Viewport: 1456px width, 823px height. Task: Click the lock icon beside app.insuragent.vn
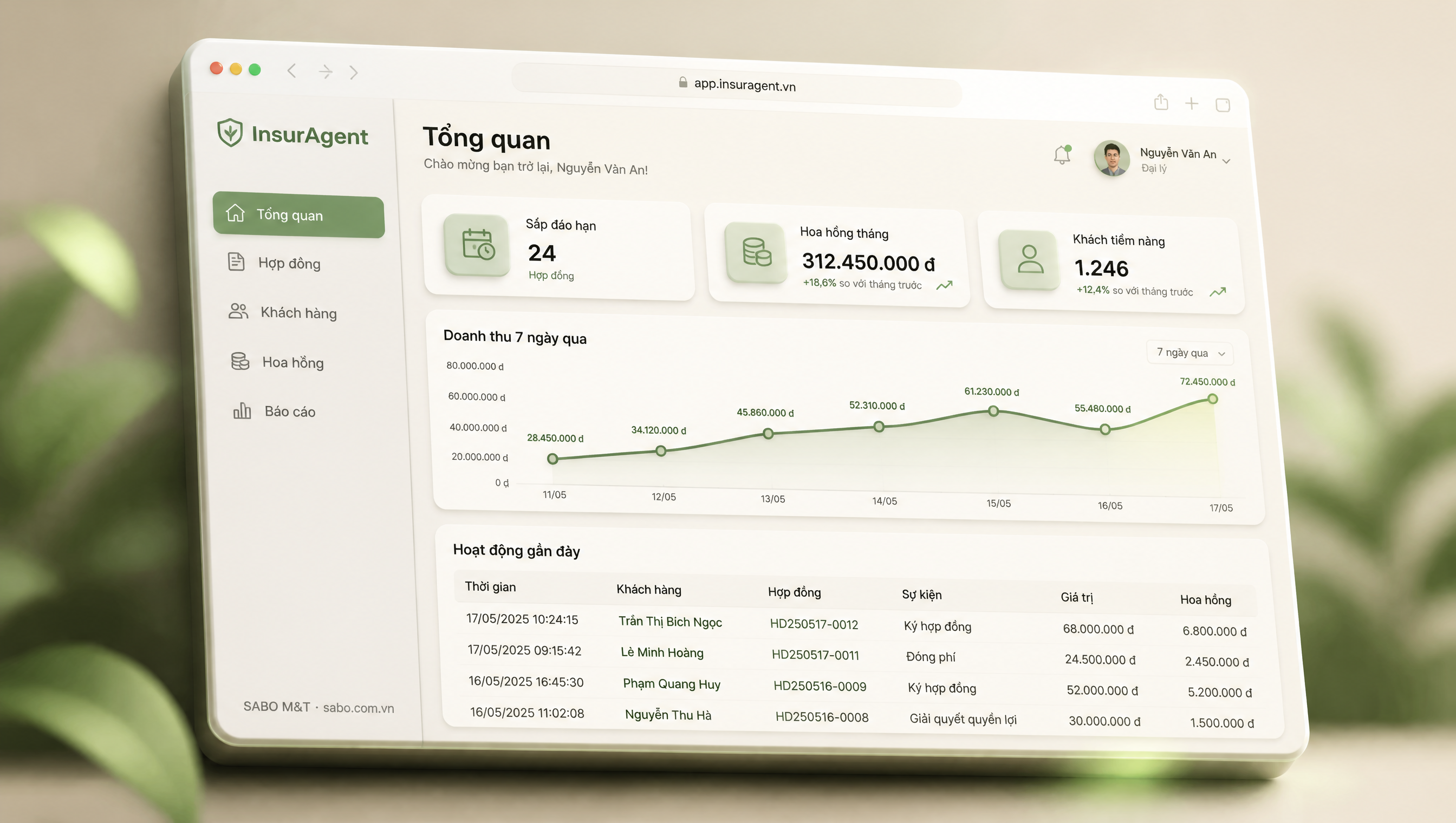(683, 82)
